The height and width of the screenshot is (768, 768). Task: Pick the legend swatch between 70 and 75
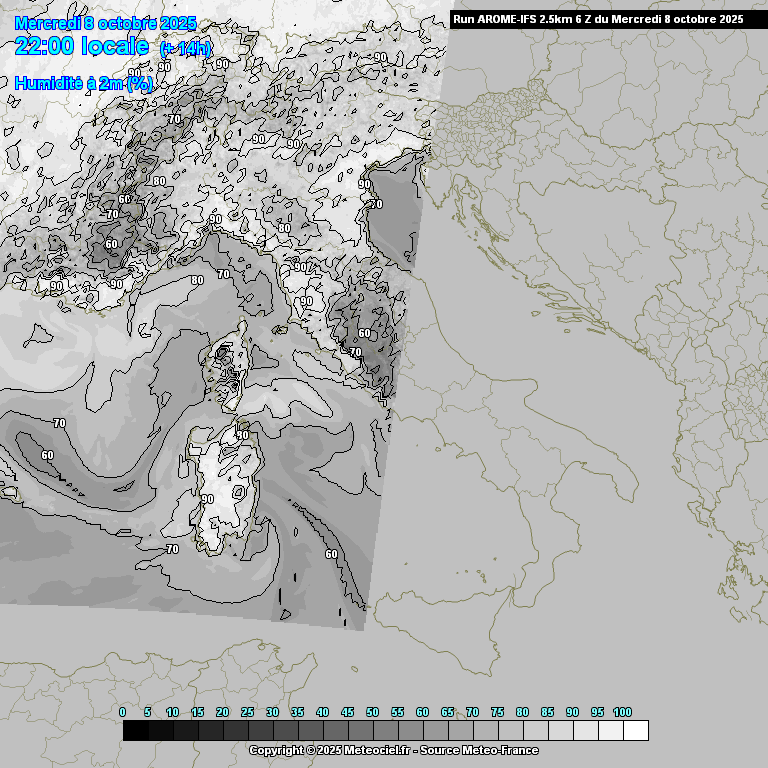pos(485,731)
